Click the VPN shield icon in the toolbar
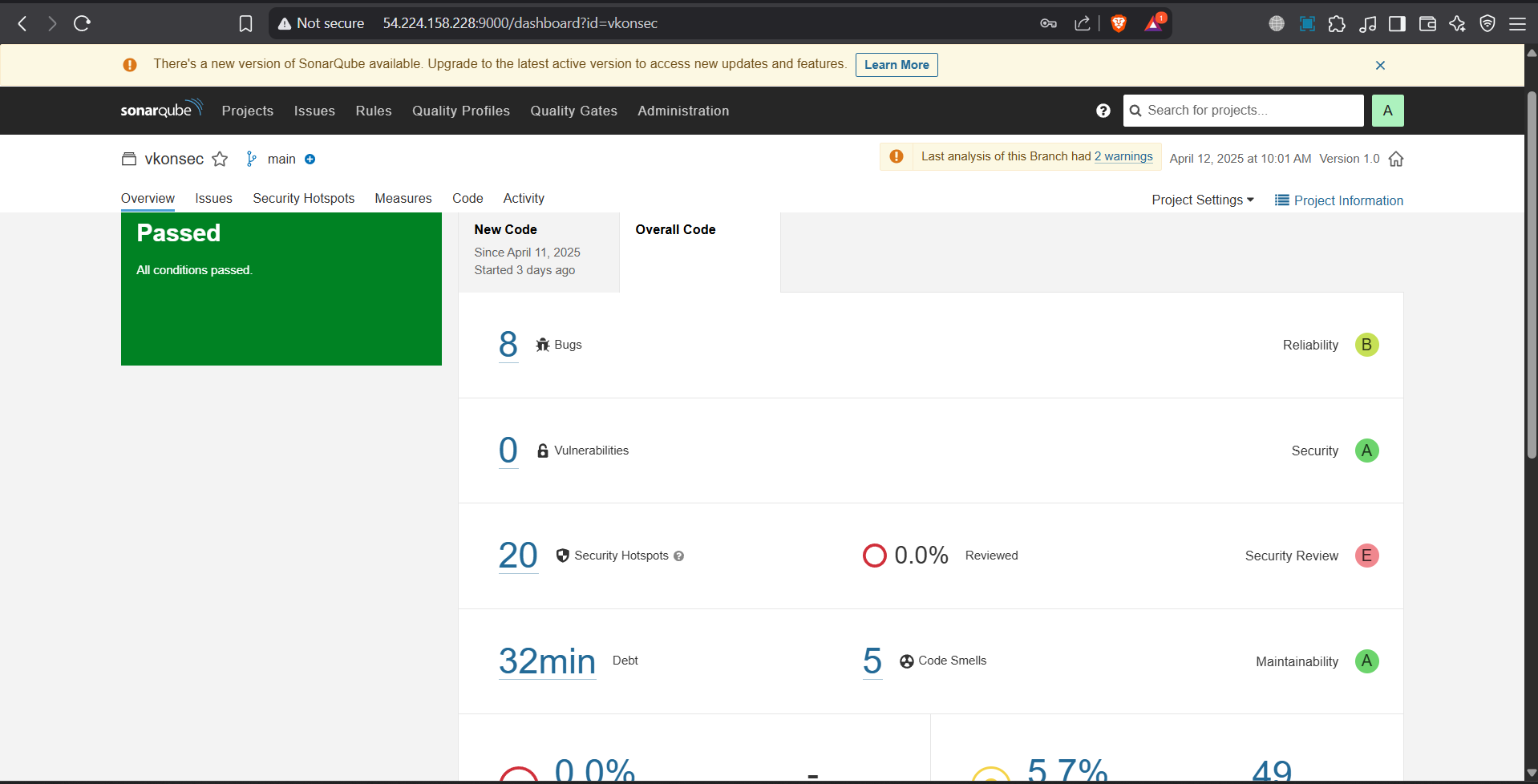 pos(1487,24)
